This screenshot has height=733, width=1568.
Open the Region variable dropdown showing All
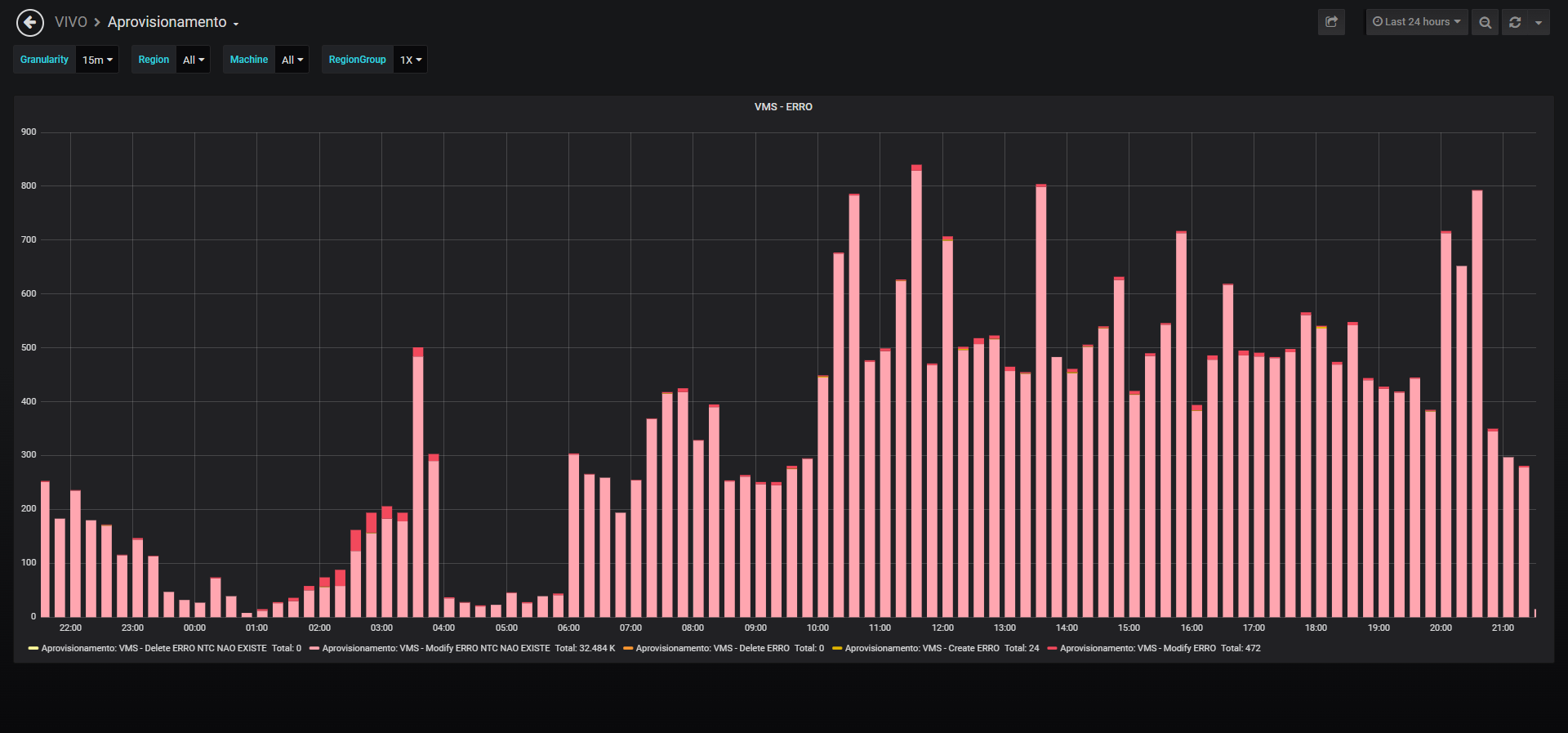[x=194, y=60]
